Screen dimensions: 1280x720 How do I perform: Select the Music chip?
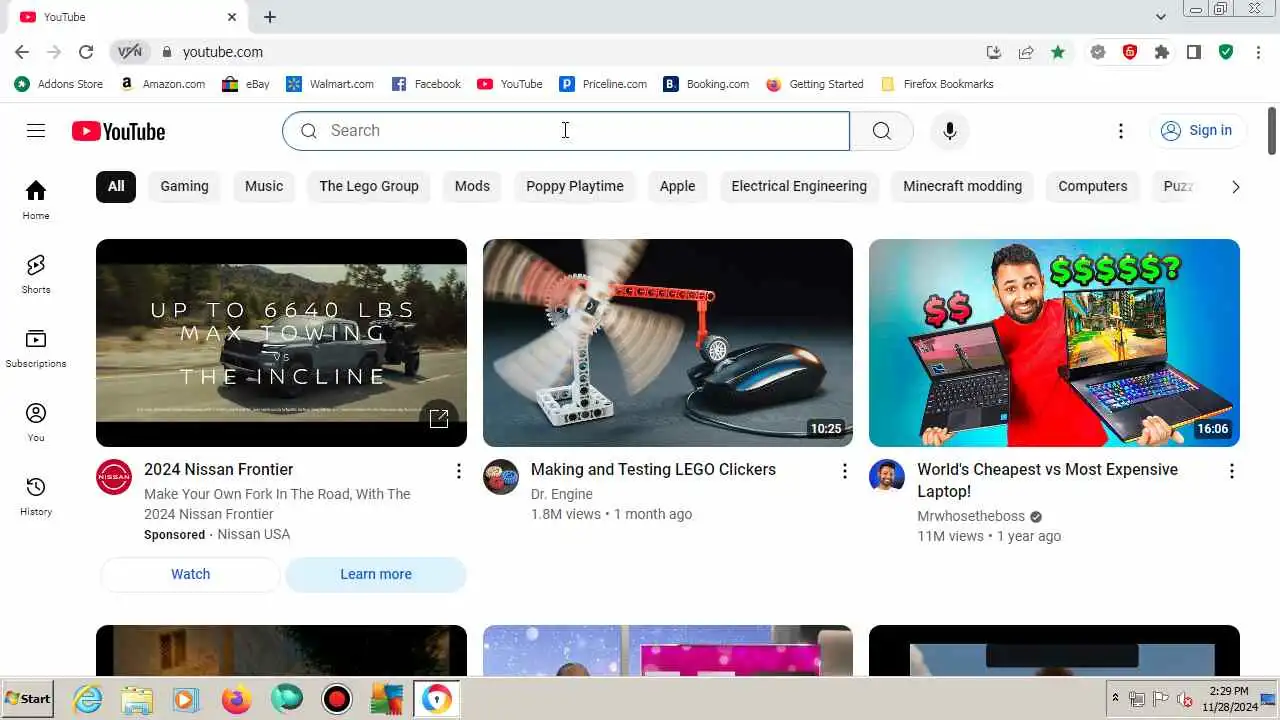coord(264,186)
